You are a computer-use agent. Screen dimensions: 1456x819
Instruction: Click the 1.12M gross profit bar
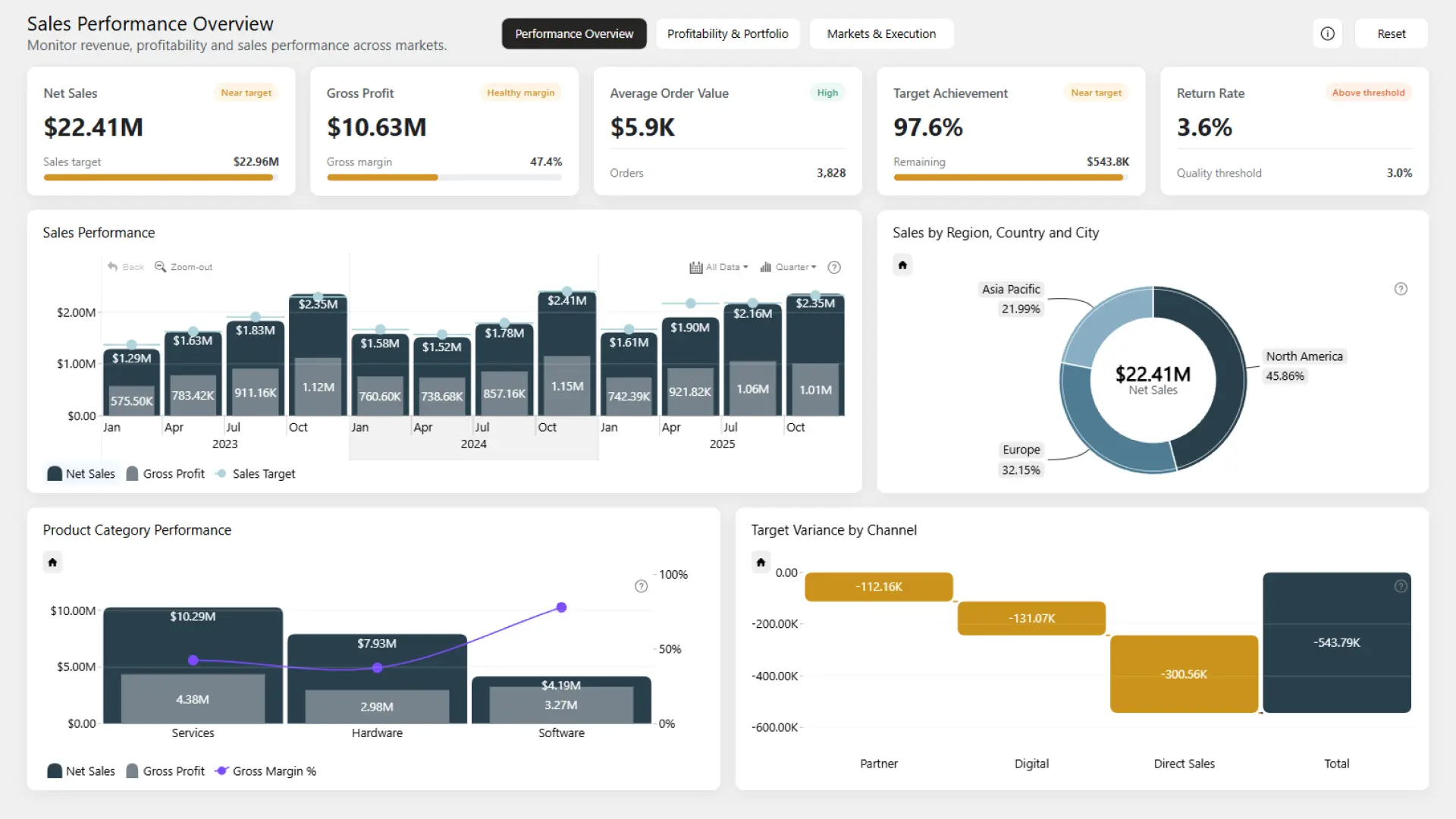click(318, 387)
